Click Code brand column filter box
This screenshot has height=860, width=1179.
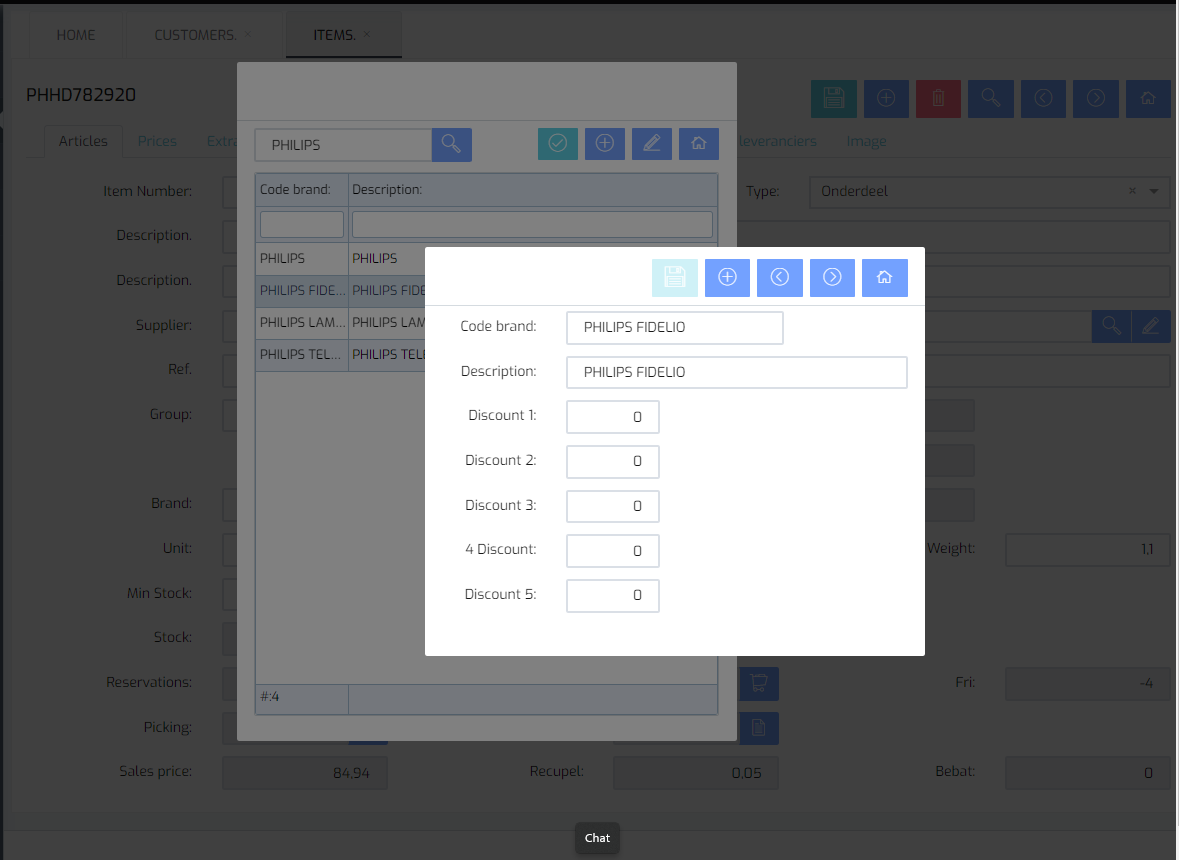(302, 225)
